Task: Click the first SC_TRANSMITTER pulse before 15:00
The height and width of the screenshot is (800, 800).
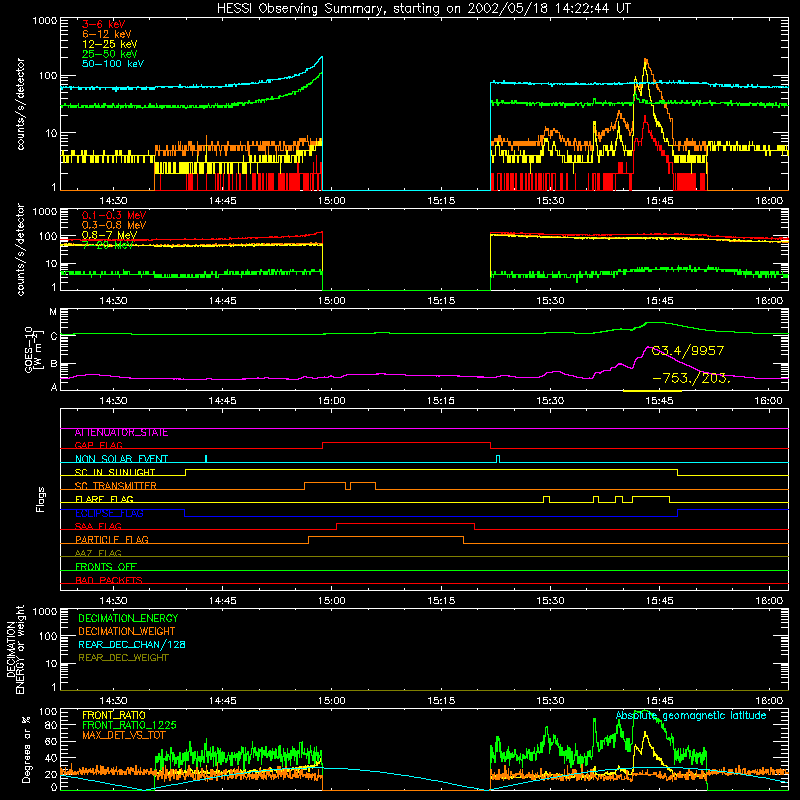Action: coord(325,483)
